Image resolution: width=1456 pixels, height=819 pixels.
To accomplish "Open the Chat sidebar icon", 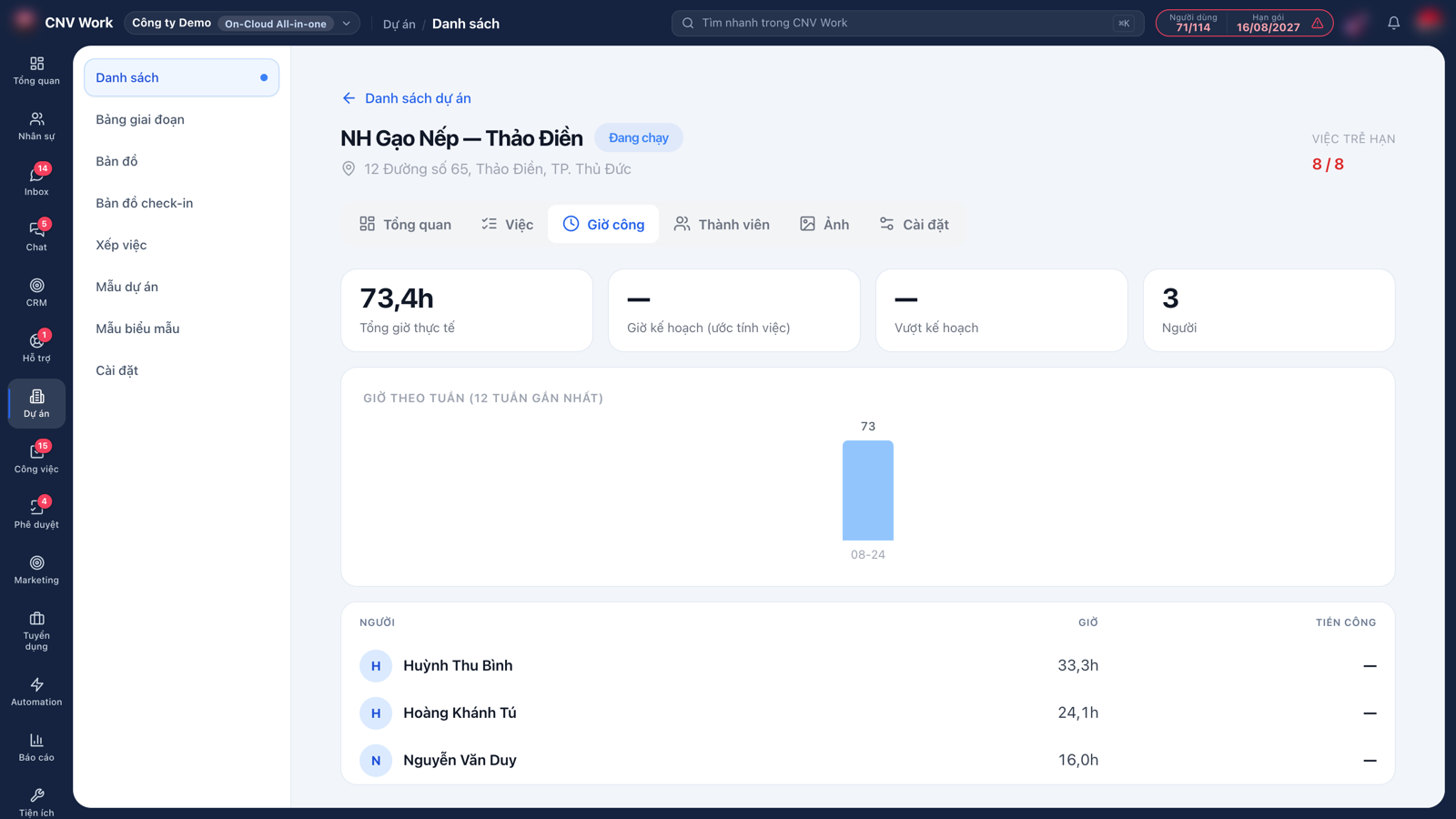I will pos(36,236).
